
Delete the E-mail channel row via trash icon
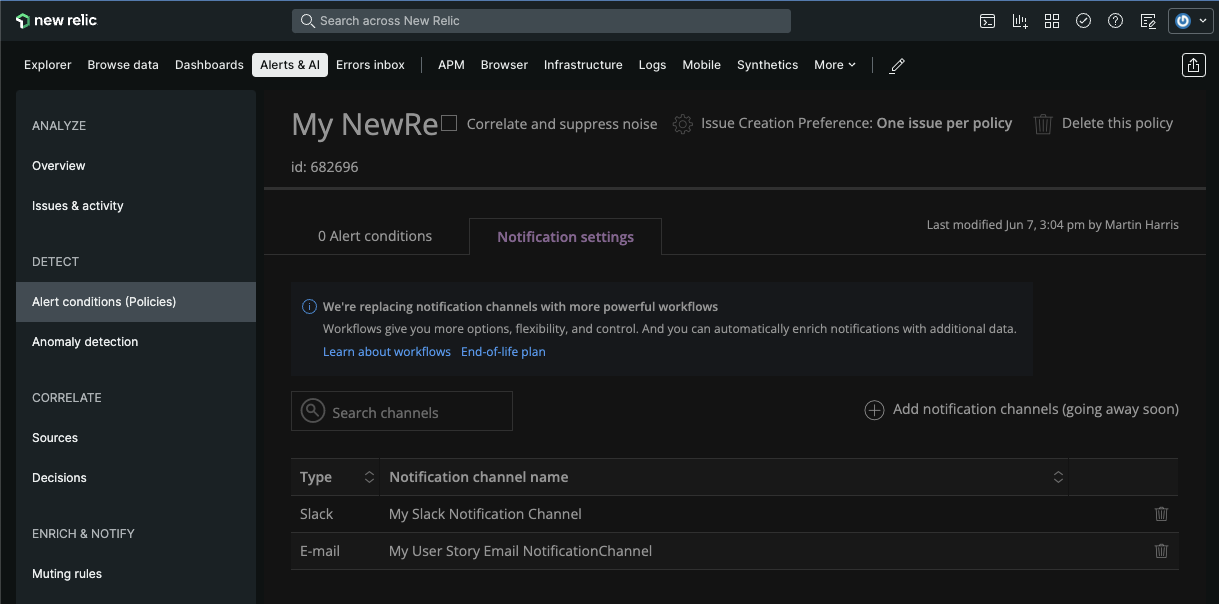(x=1161, y=551)
